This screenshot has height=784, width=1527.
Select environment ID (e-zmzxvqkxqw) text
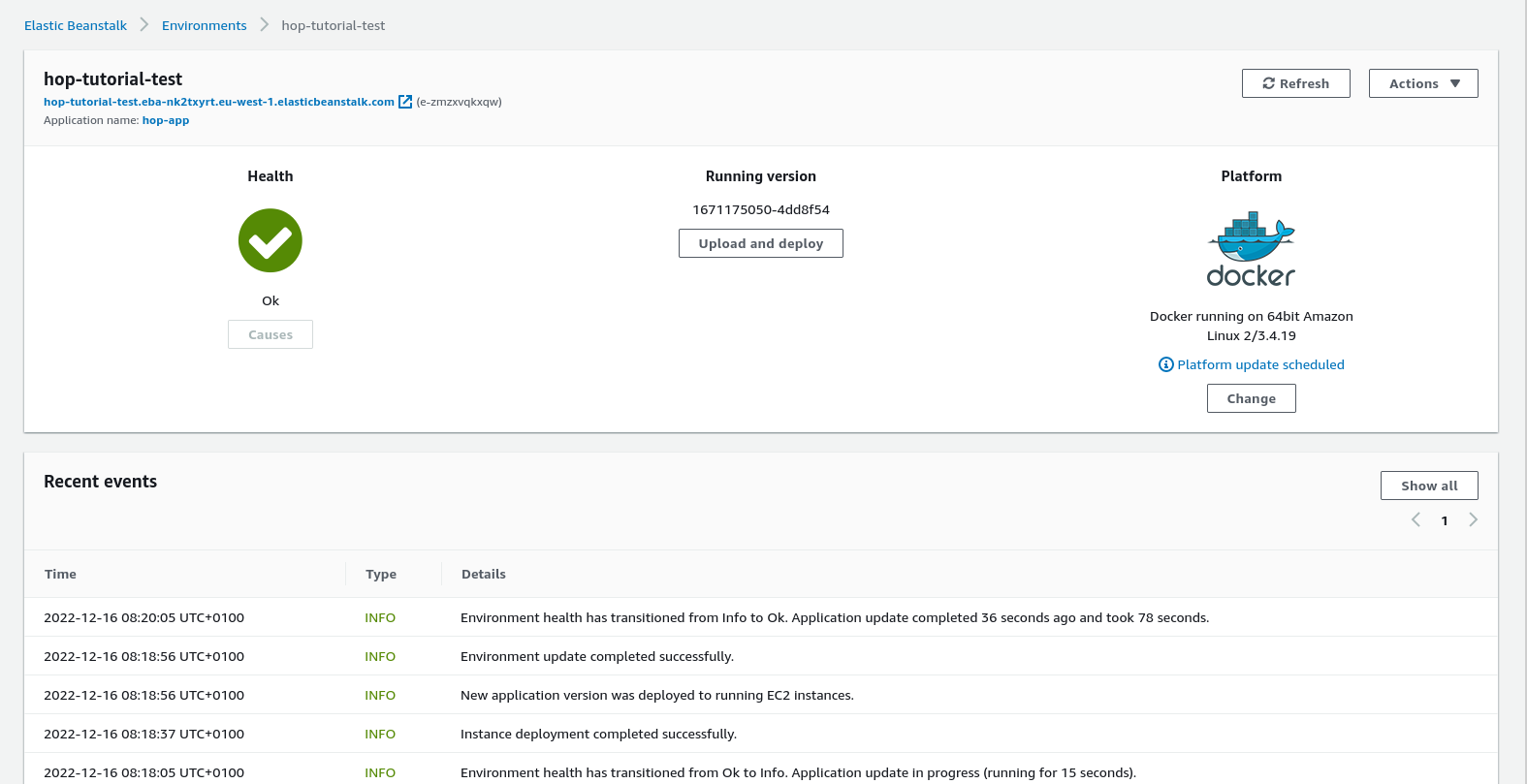pos(460,102)
